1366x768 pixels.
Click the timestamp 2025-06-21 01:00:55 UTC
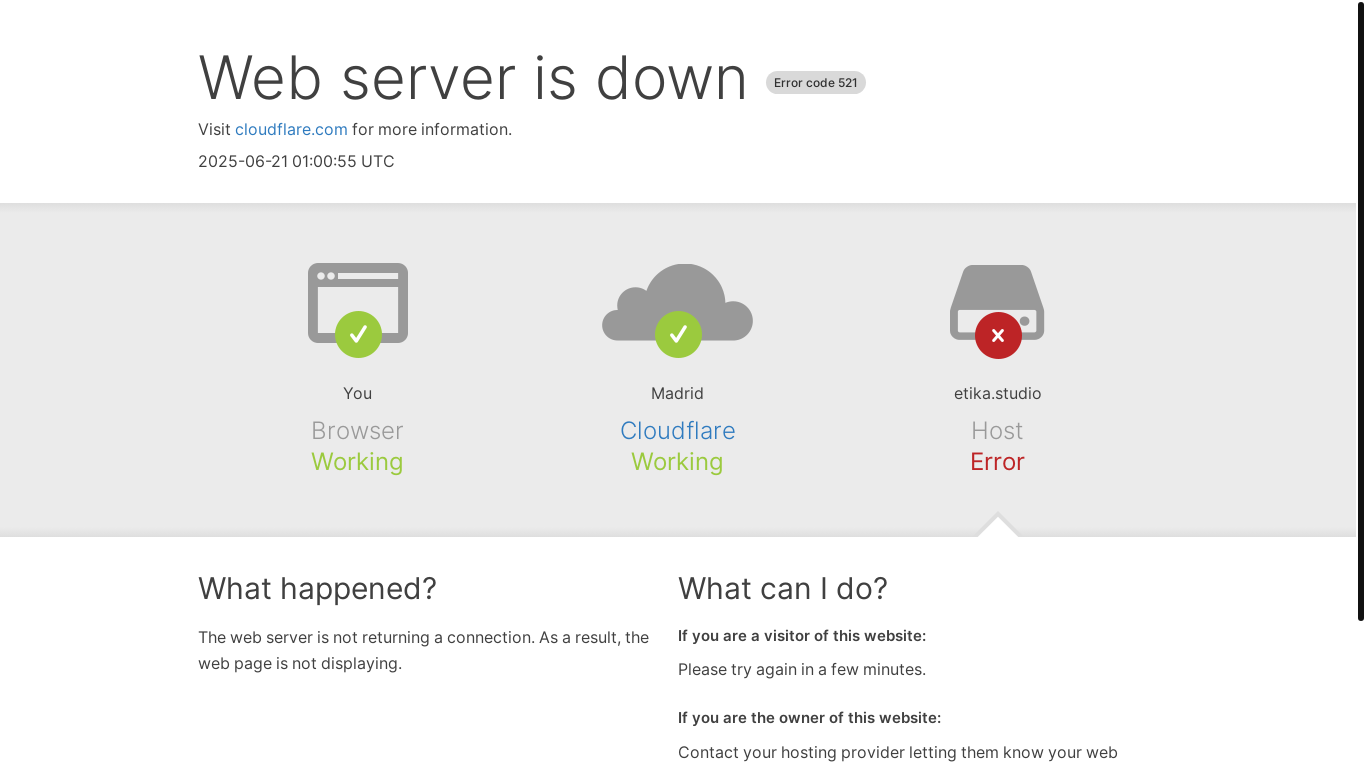point(296,161)
